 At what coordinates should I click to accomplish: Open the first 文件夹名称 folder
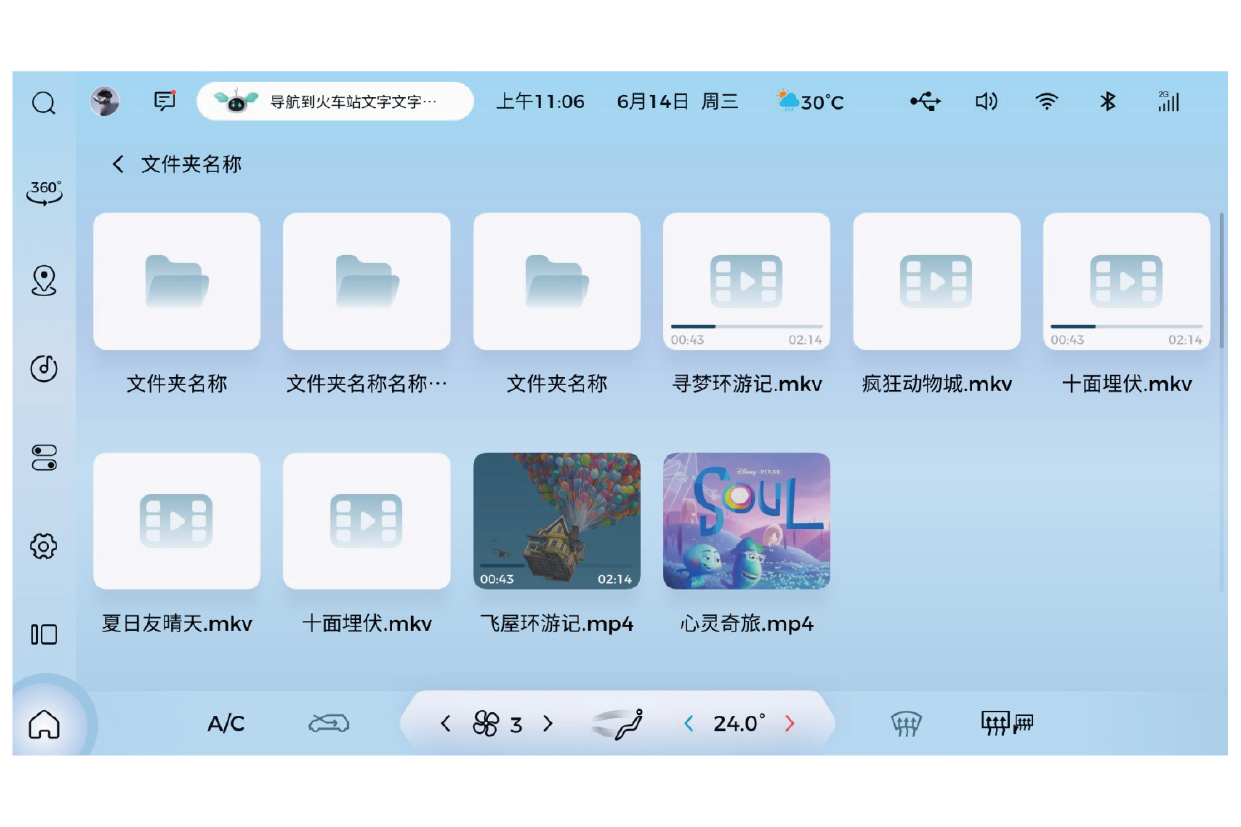coord(177,281)
